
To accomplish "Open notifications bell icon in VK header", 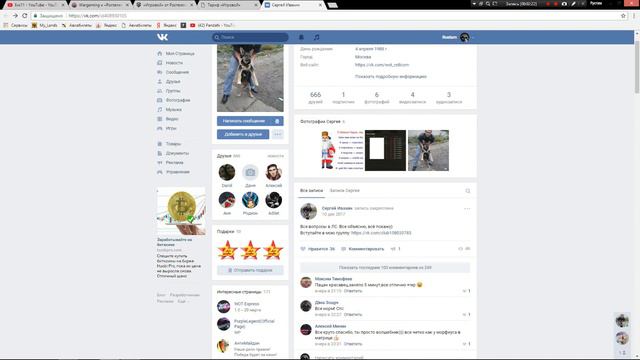I will pos(301,37).
